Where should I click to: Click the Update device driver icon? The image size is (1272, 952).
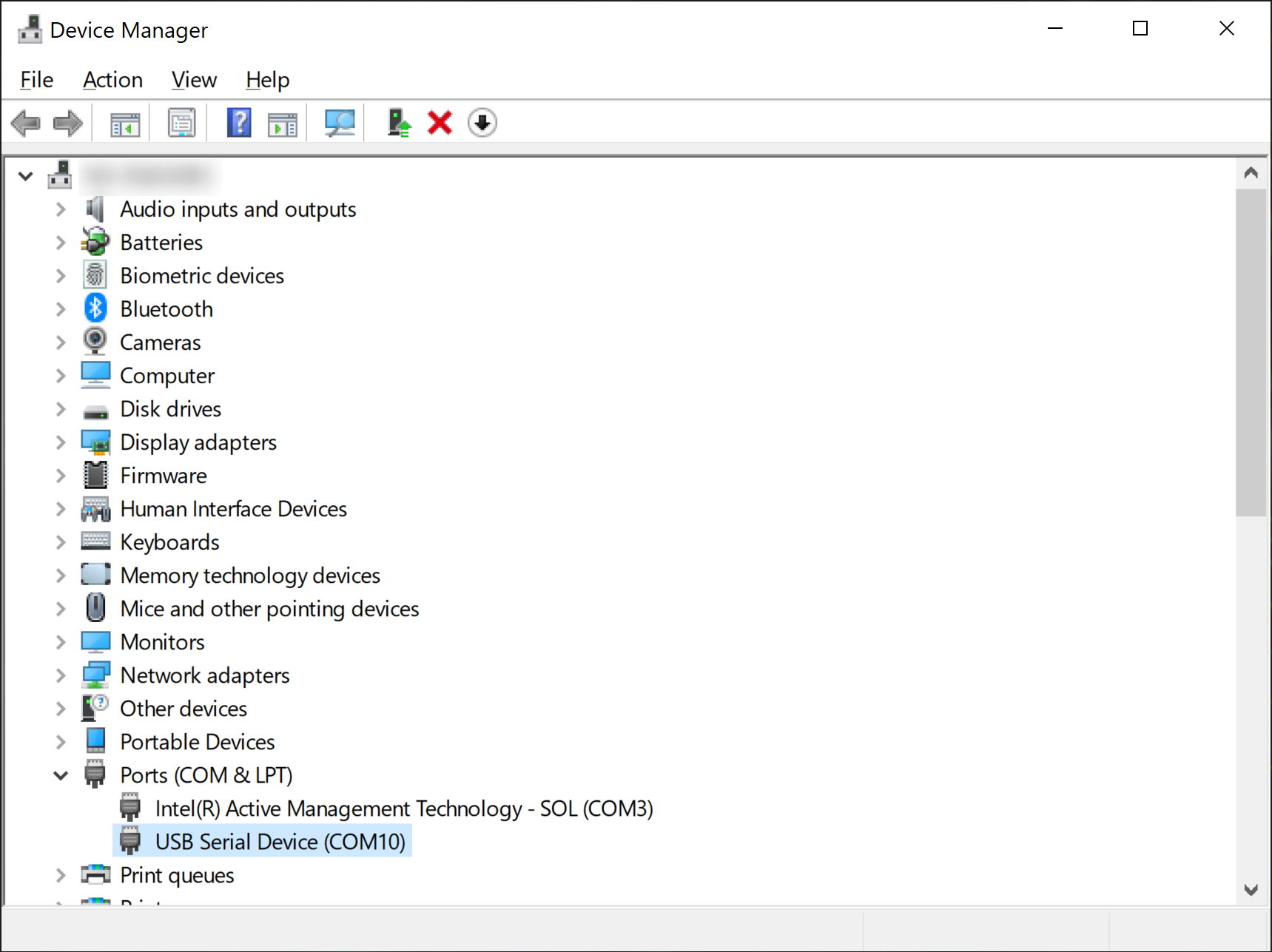click(x=399, y=123)
